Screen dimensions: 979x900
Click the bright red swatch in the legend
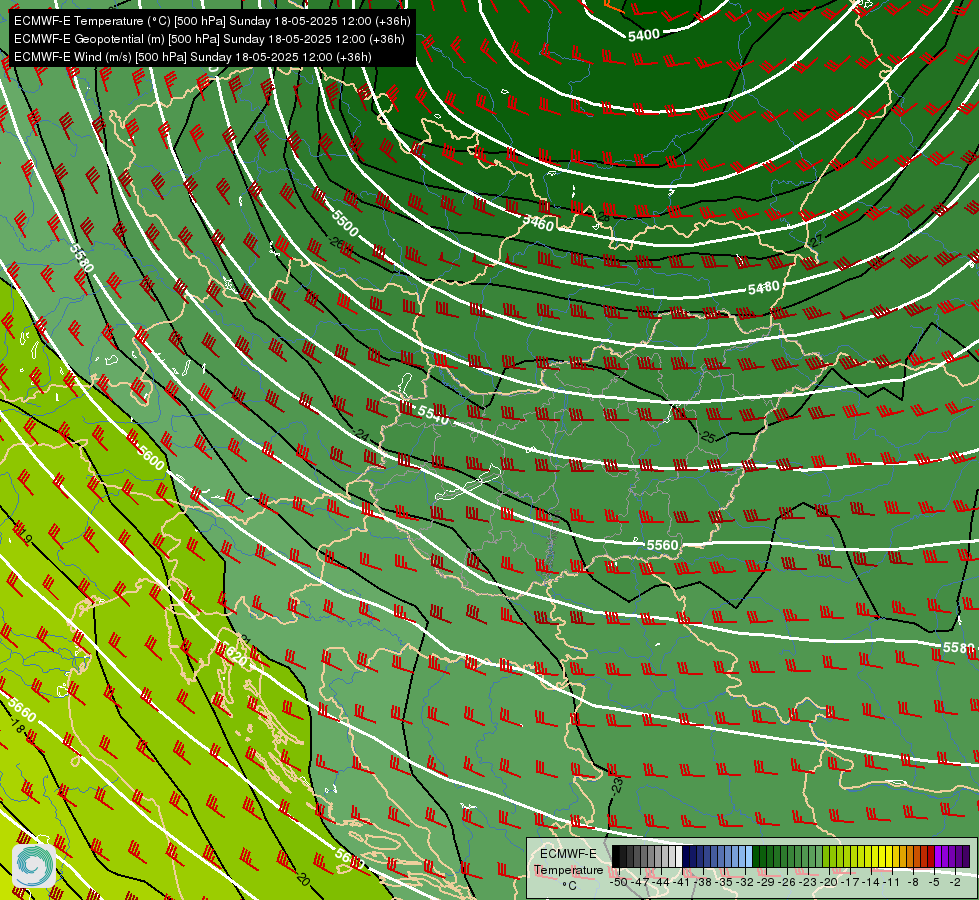[x=931, y=856]
